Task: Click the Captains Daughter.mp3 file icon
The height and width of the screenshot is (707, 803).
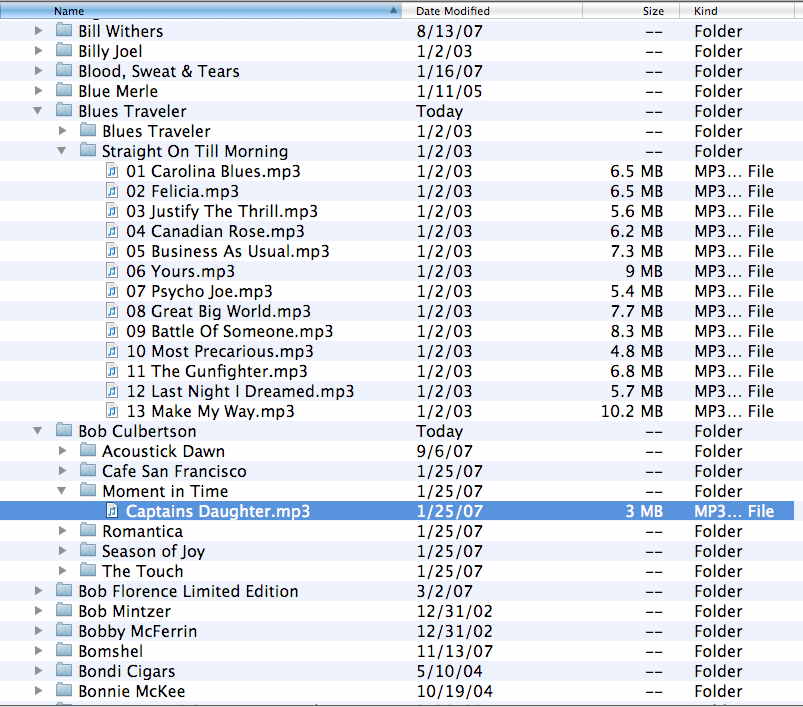Action: coord(112,511)
